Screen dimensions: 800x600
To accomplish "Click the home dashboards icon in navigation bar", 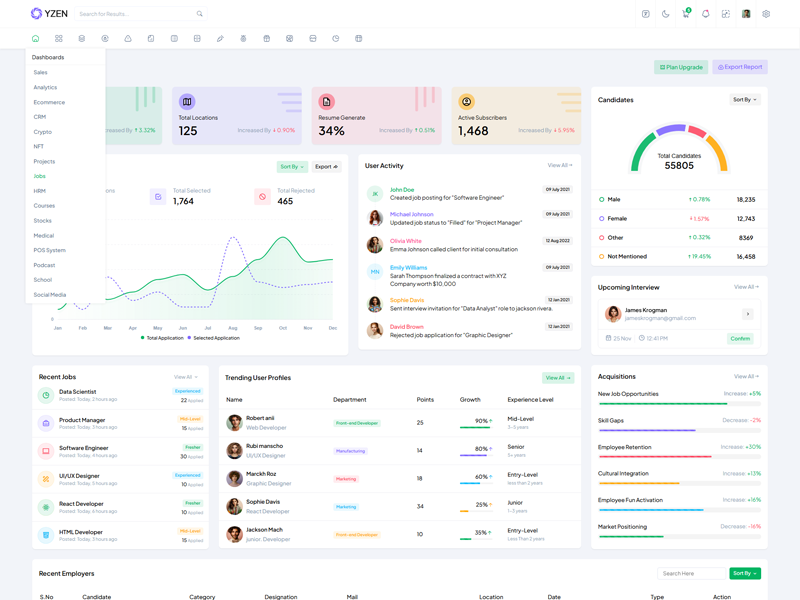I will (36, 39).
